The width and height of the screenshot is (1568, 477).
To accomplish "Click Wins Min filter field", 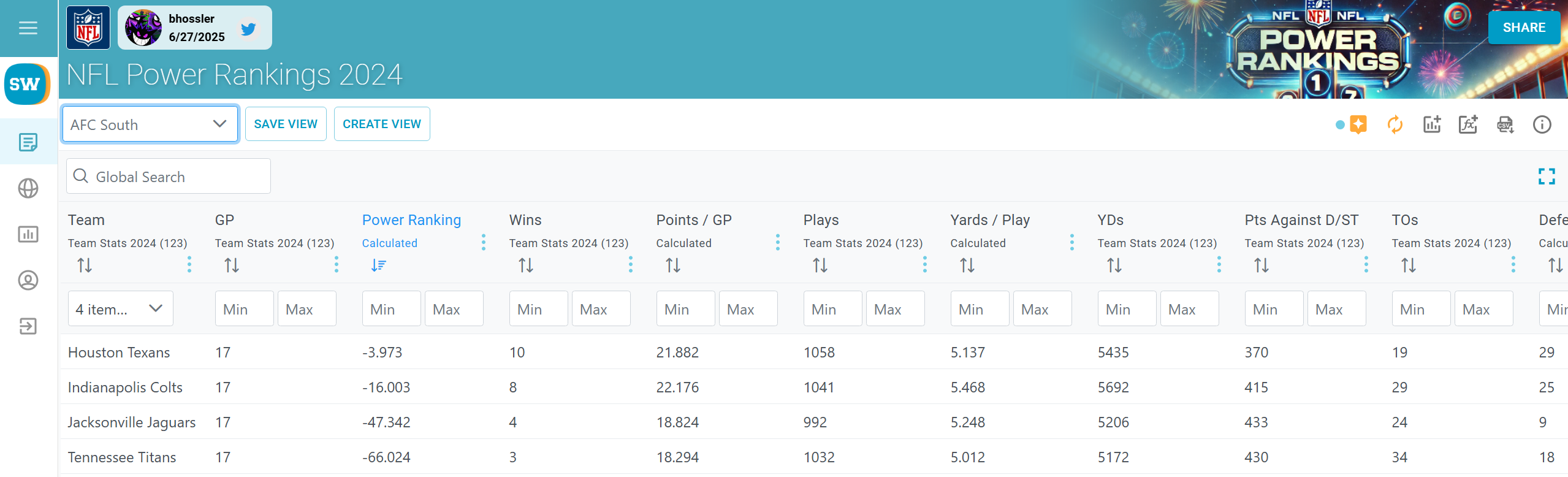I will click(539, 308).
